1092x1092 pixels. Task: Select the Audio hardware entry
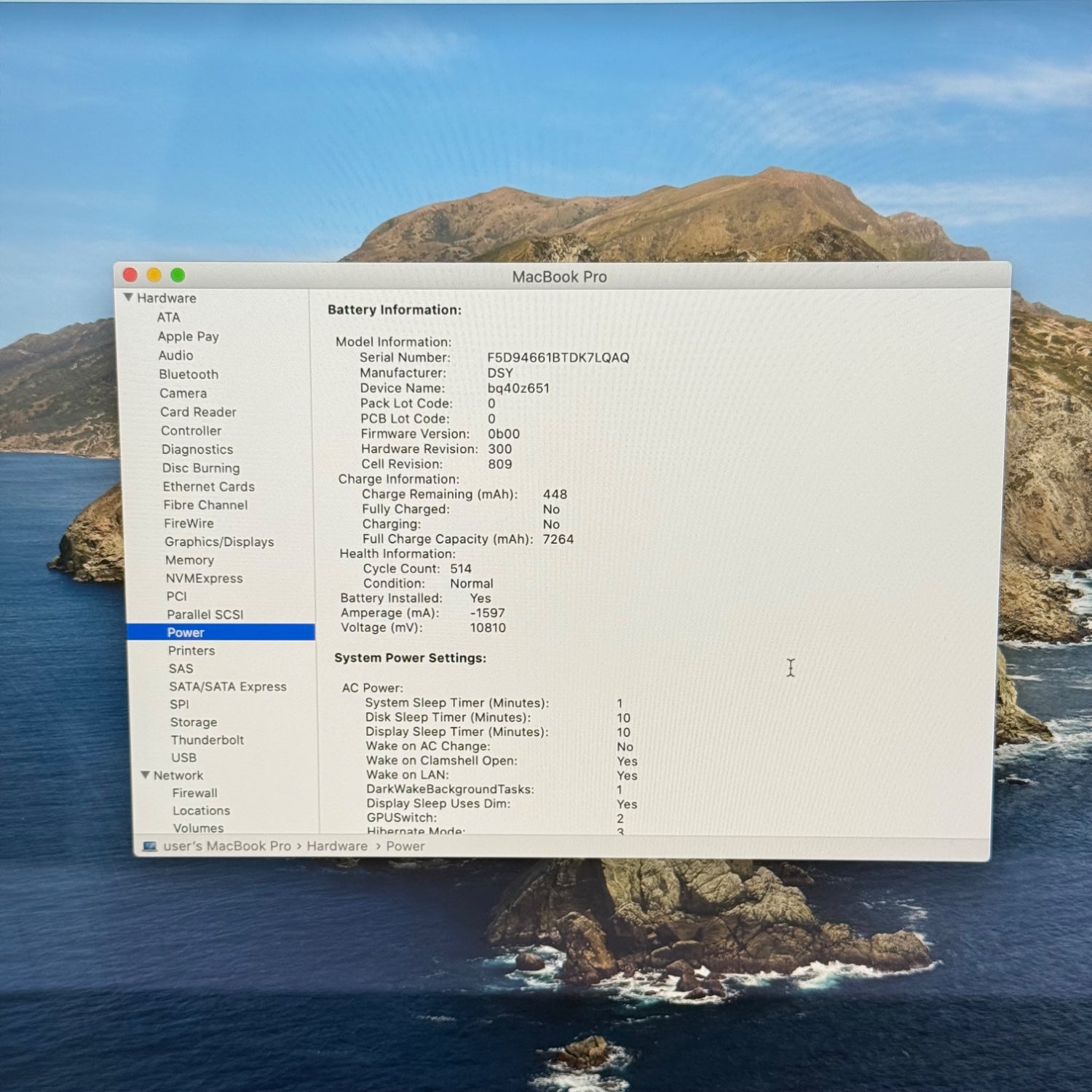(176, 355)
